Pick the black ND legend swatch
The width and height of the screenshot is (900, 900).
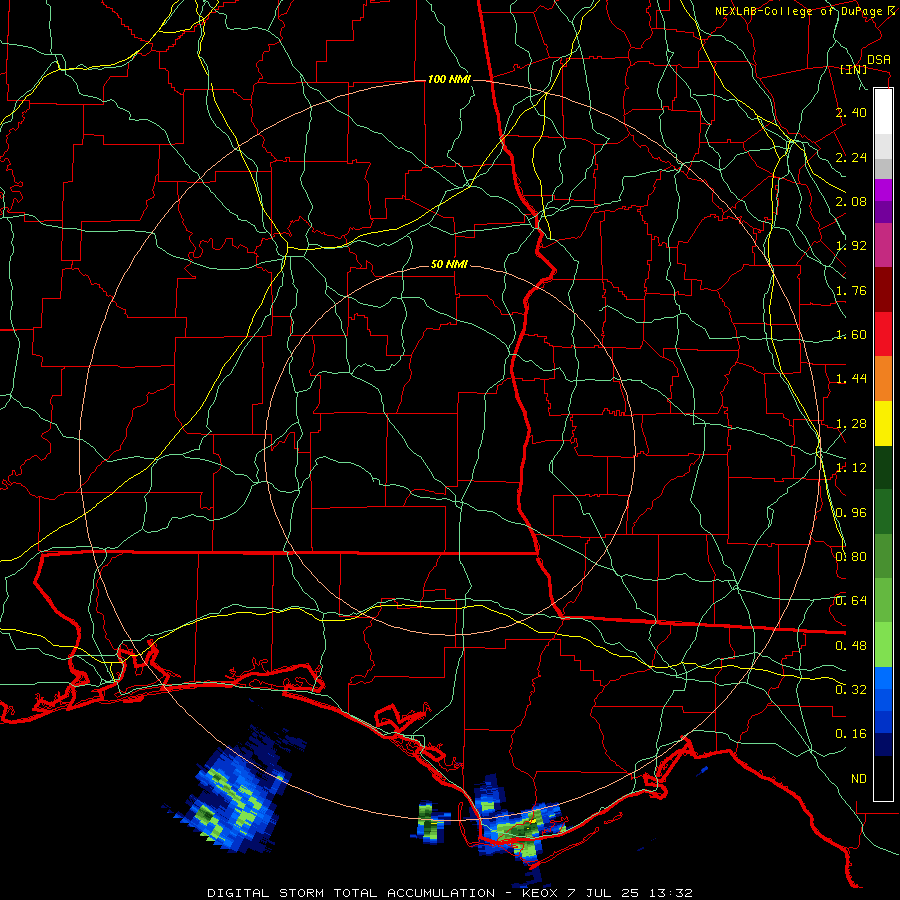point(883,778)
